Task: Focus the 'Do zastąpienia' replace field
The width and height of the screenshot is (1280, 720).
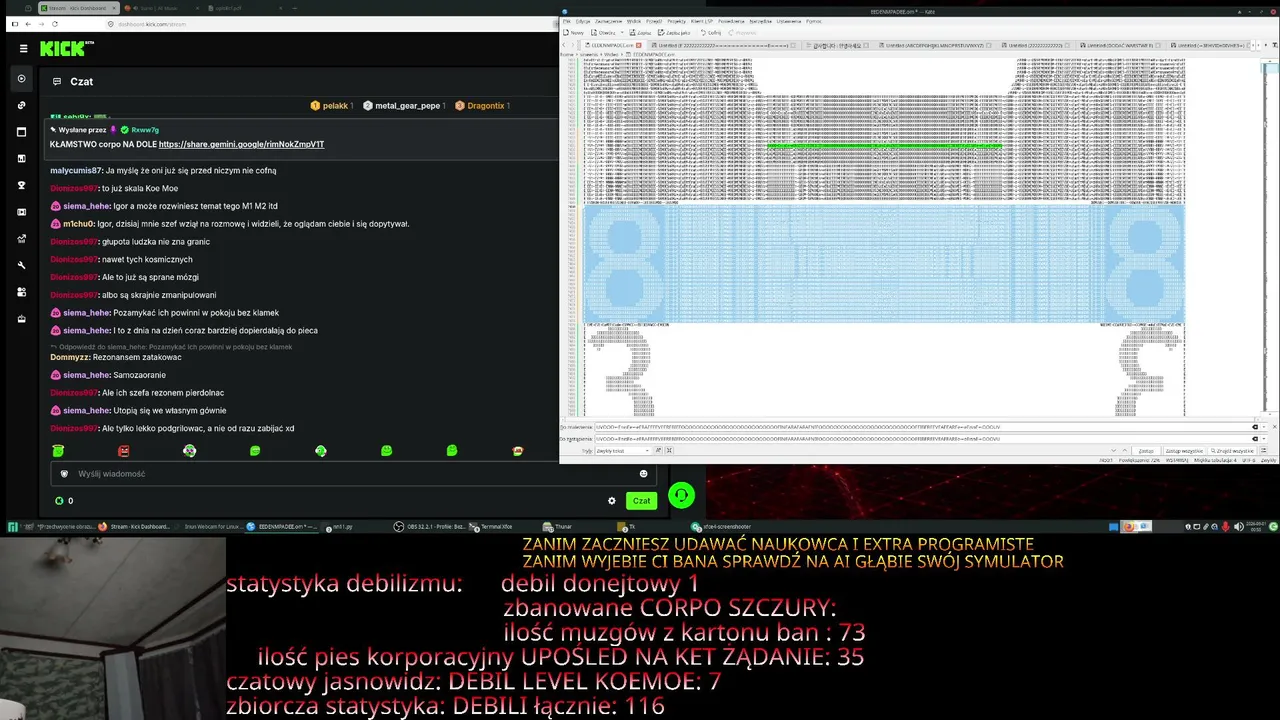Action: [920, 439]
